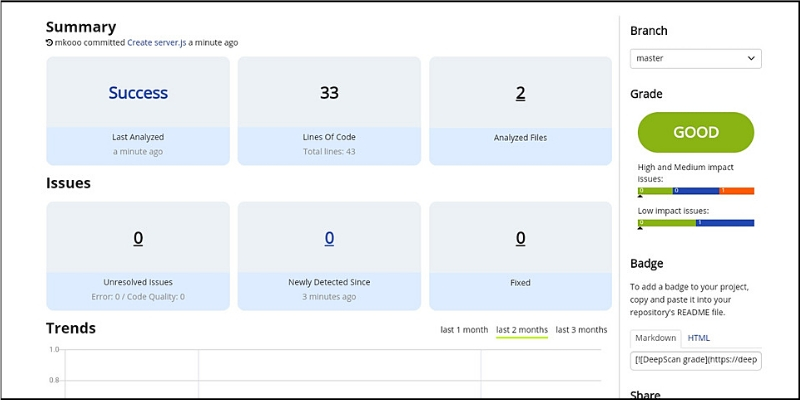Click the green GOOD grade badge

click(696, 132)
